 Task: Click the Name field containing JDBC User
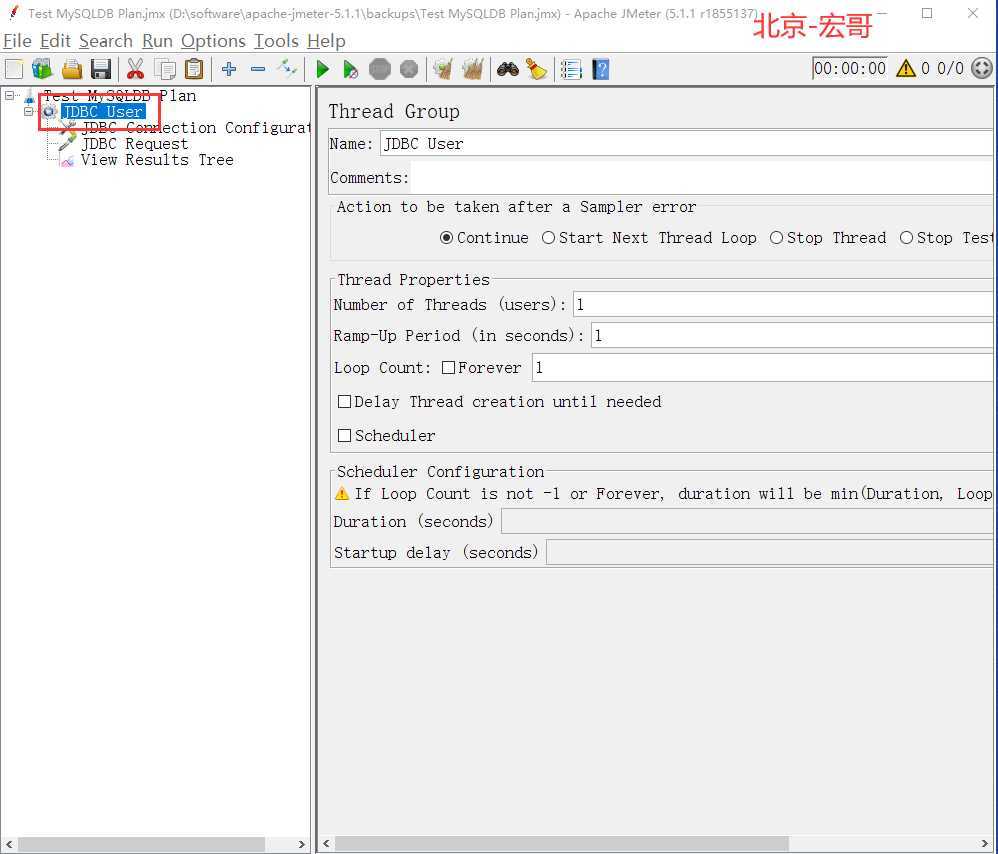pyautogui.click(x=686, y=144)
